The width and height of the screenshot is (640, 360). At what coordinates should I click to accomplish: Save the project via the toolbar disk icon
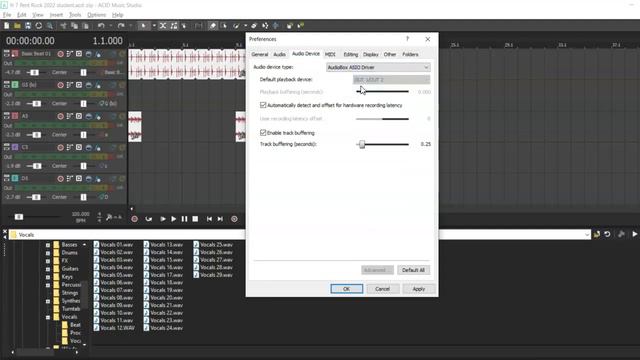pyautogui.click(x=28, y=26)
